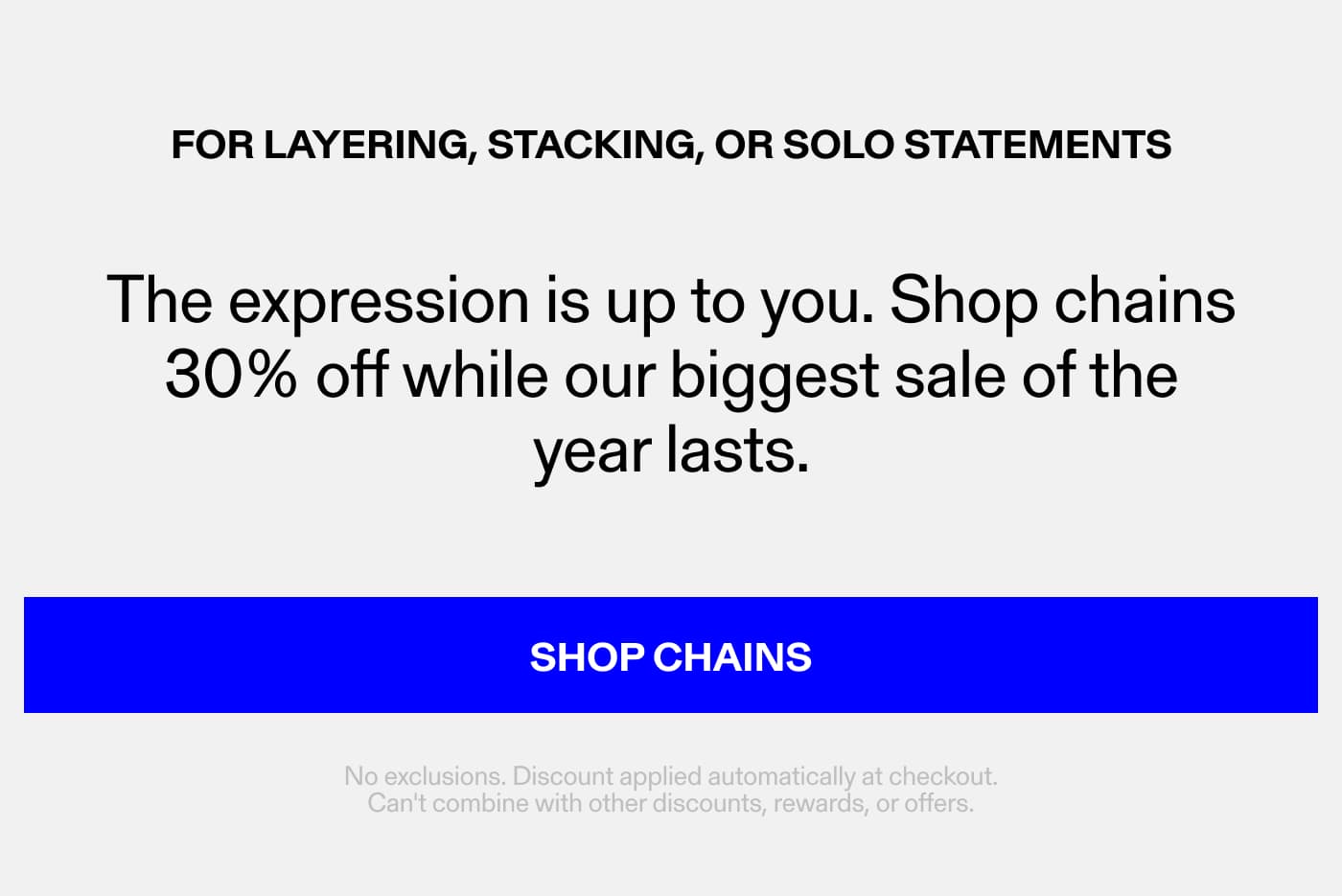This screenshot has width=1342, height=896.
Task: Select the 'Shop chains' phrase in headline
Action: (1064, 300)
